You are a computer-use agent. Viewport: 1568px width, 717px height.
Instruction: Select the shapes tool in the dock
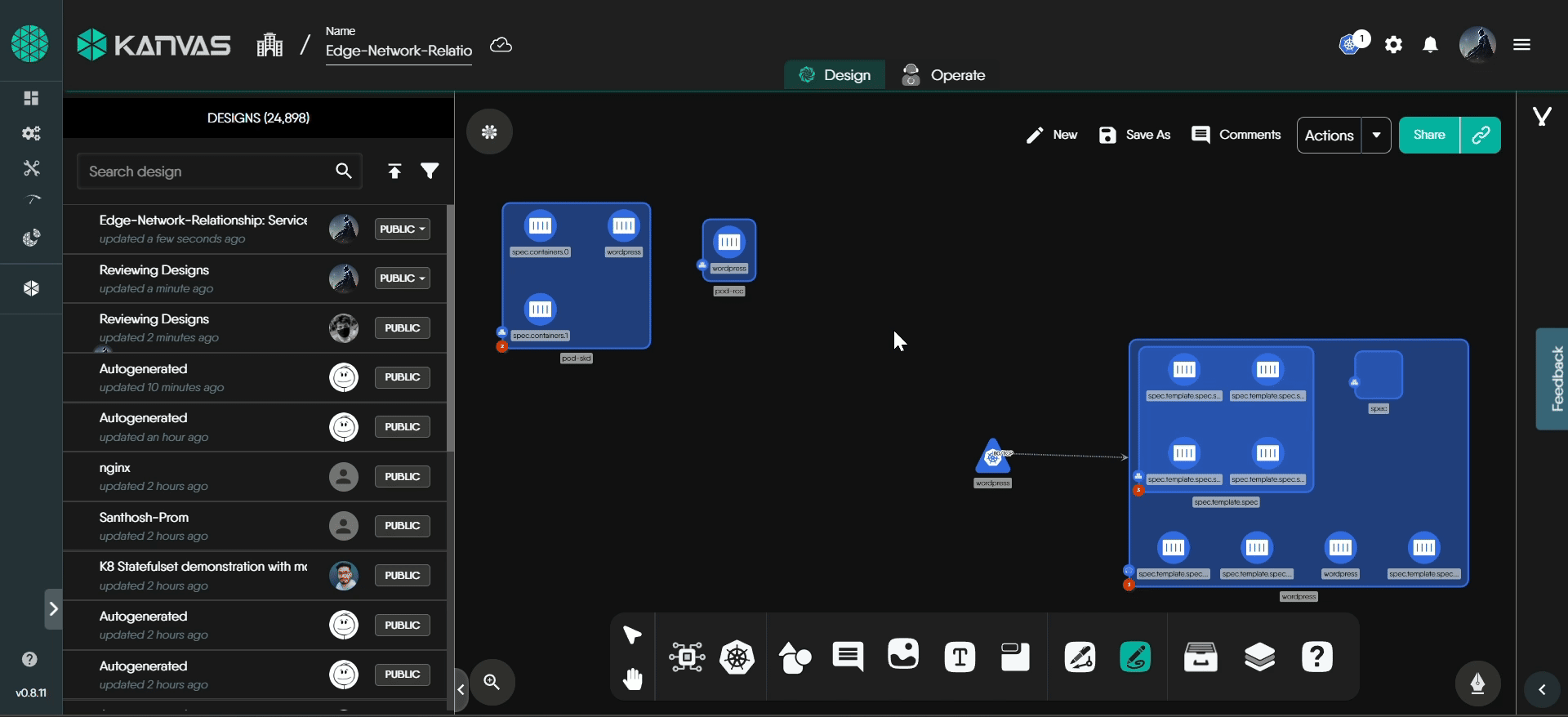[x=795, y=657]
